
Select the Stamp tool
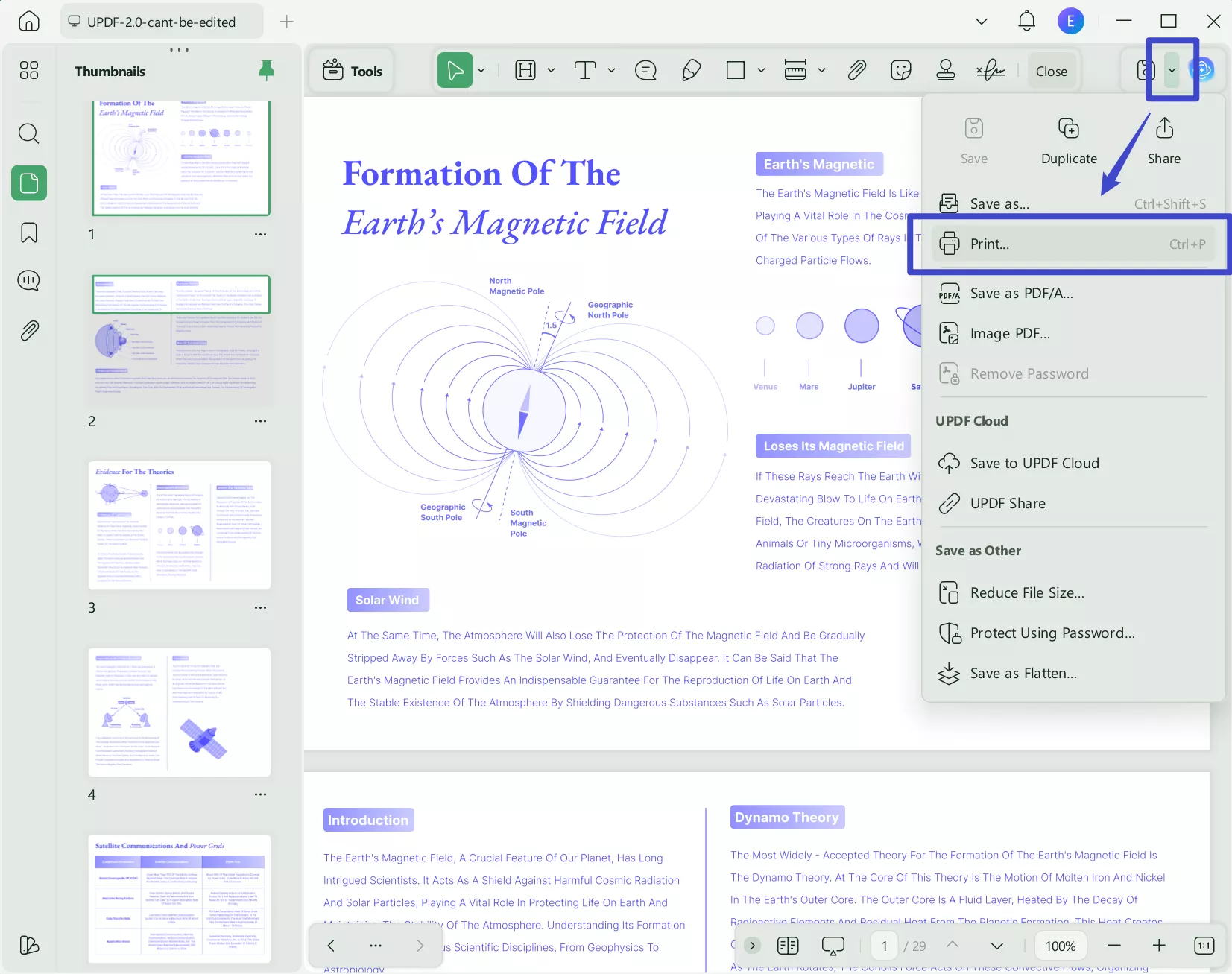(944, 70)
